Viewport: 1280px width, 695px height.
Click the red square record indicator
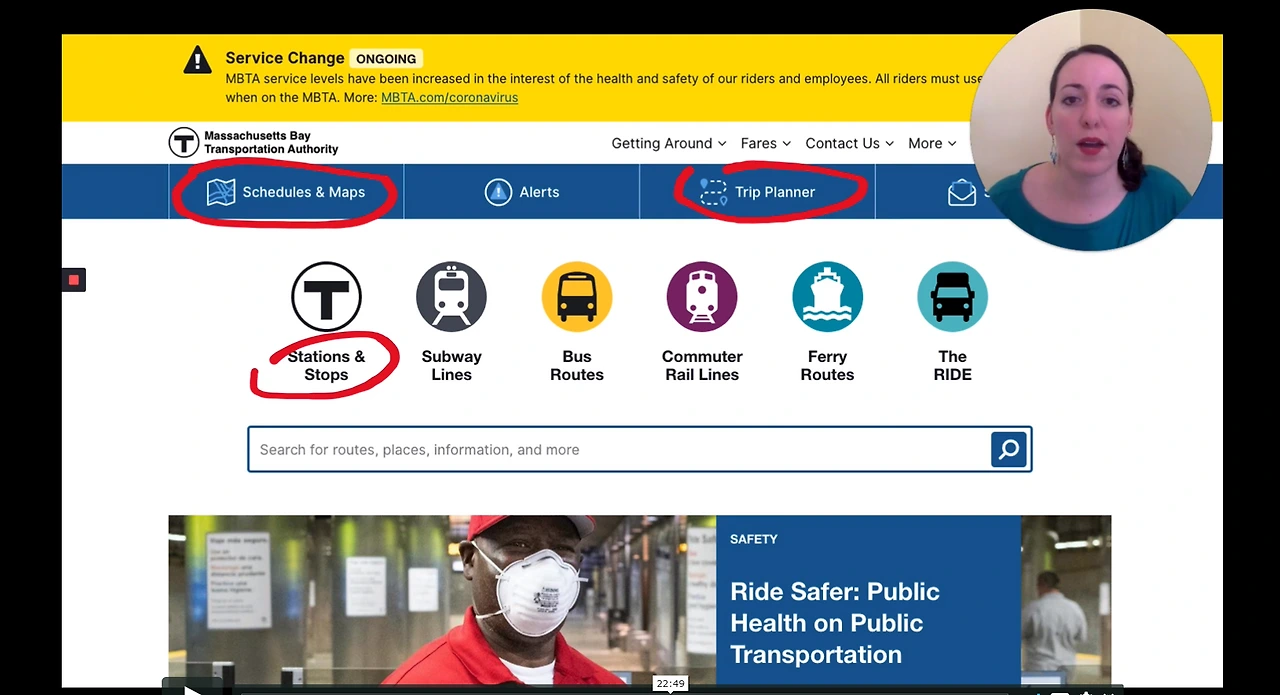[x=73, y=280]
